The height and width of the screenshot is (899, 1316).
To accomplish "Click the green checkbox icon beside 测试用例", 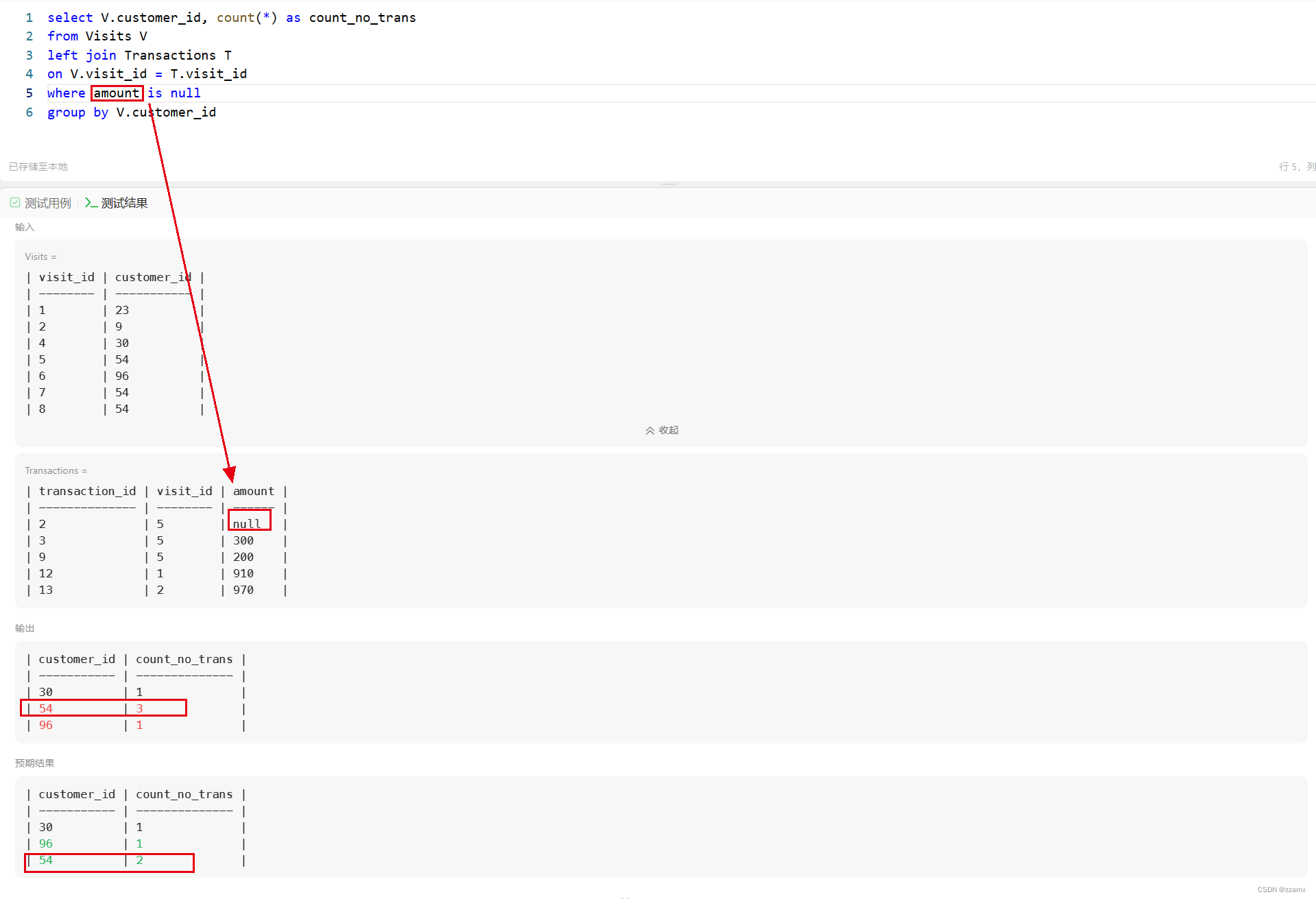I will [x=15, y=202].
